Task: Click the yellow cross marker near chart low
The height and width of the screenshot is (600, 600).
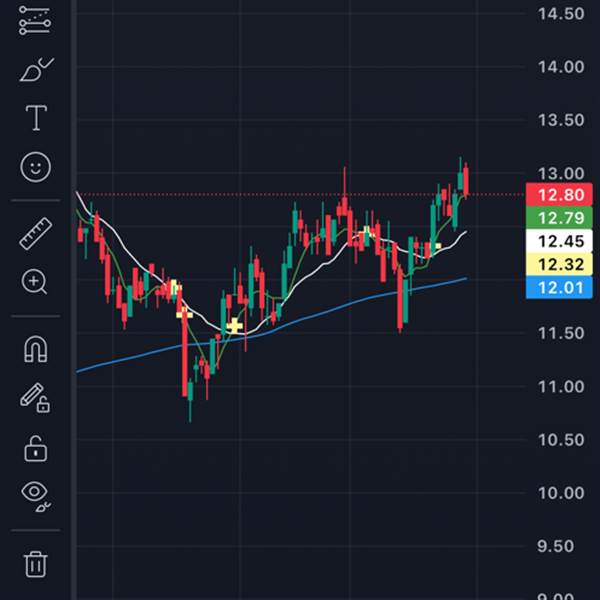Action: 235,326
